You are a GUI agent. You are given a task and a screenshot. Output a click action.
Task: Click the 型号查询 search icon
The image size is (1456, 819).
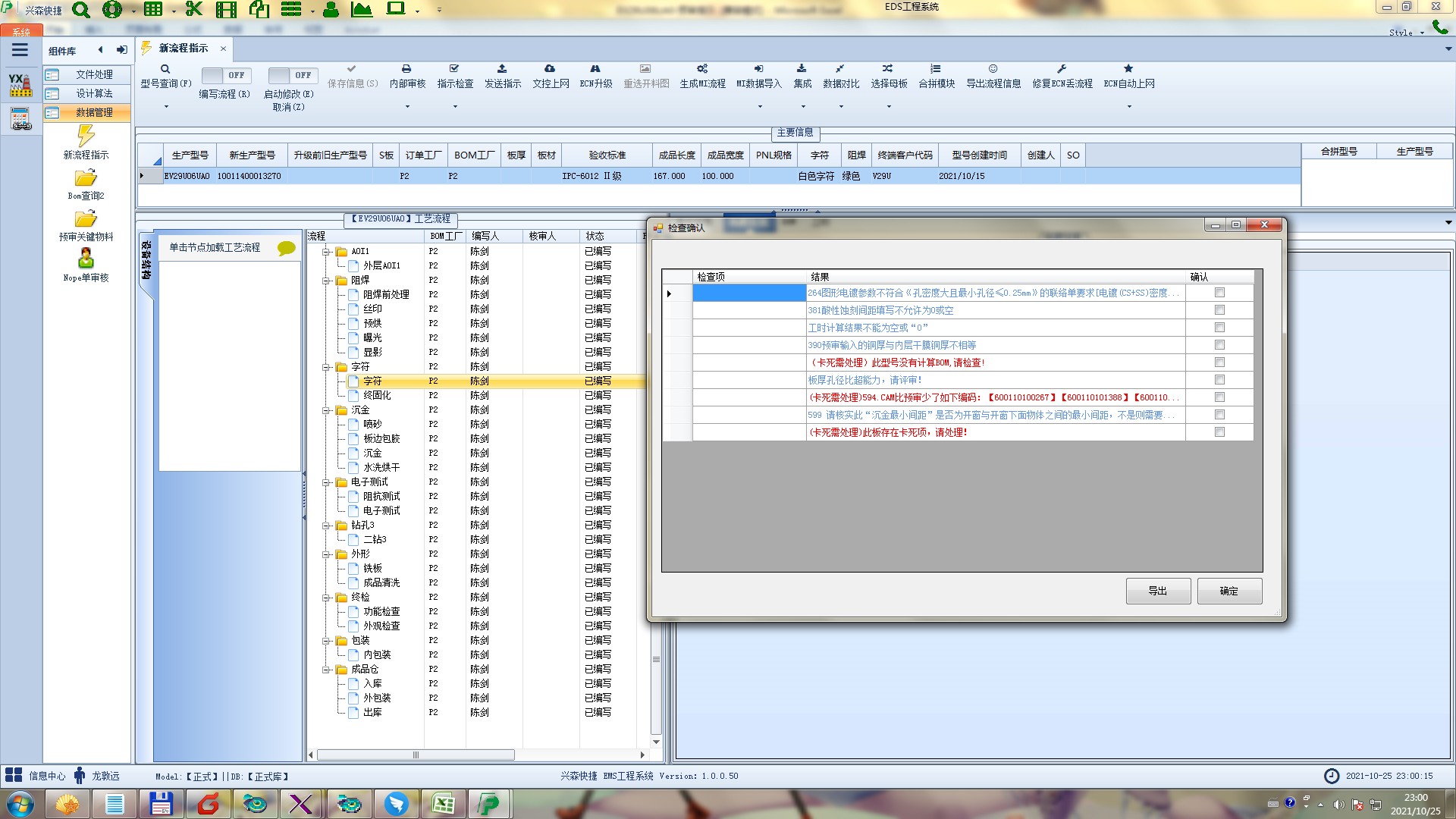click(x=165, y=69)
